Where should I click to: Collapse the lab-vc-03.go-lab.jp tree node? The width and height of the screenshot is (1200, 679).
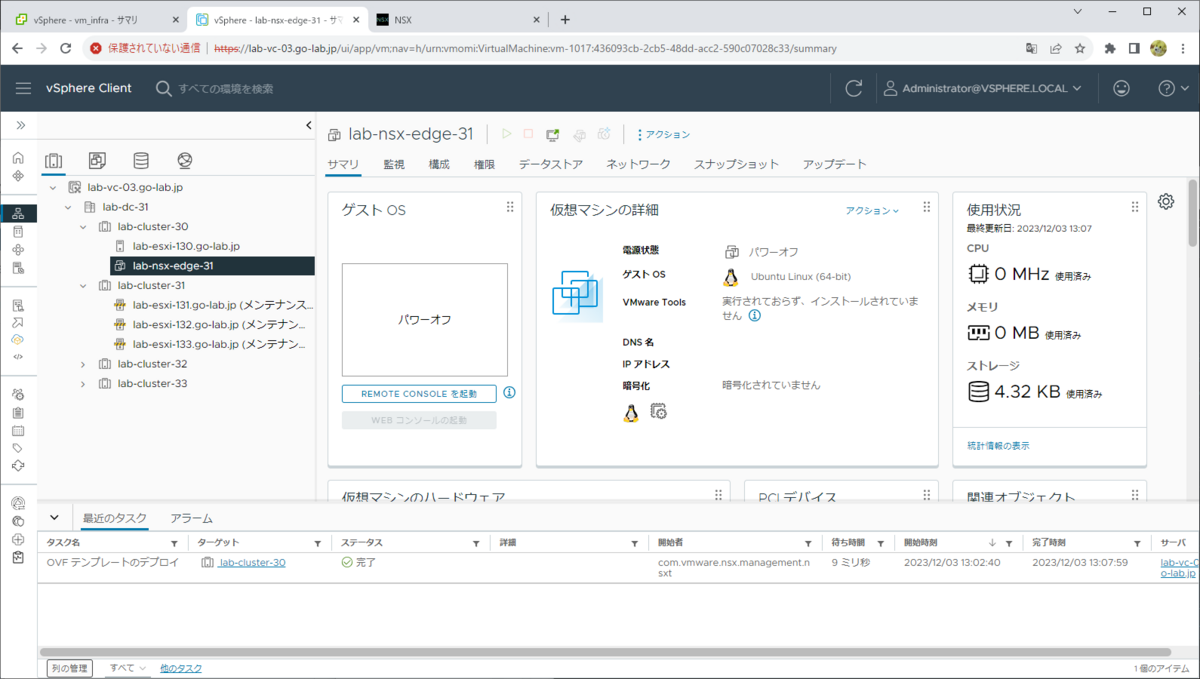(53, 188)
